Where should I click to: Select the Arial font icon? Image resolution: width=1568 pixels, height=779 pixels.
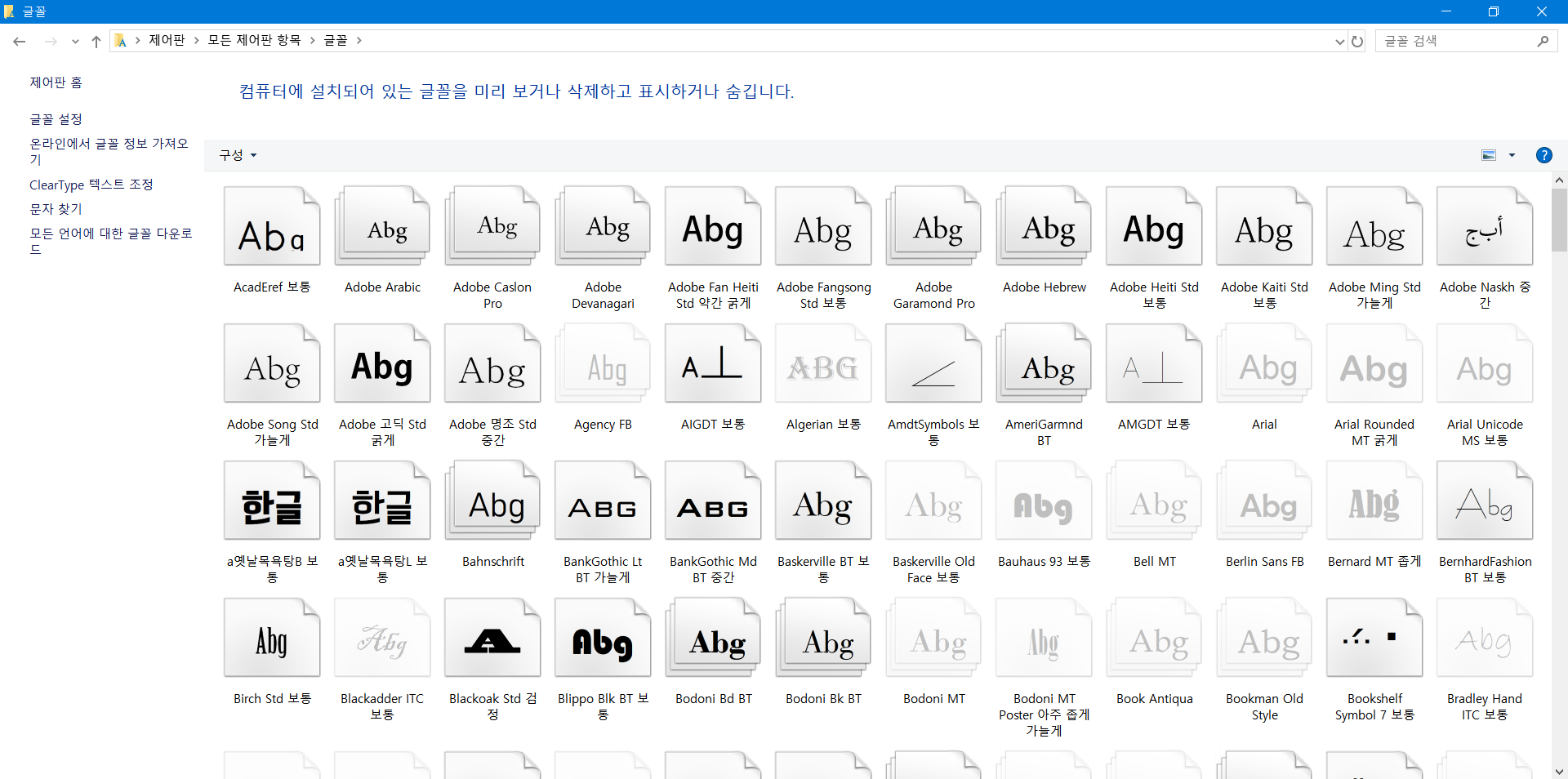coord(1264,363)
